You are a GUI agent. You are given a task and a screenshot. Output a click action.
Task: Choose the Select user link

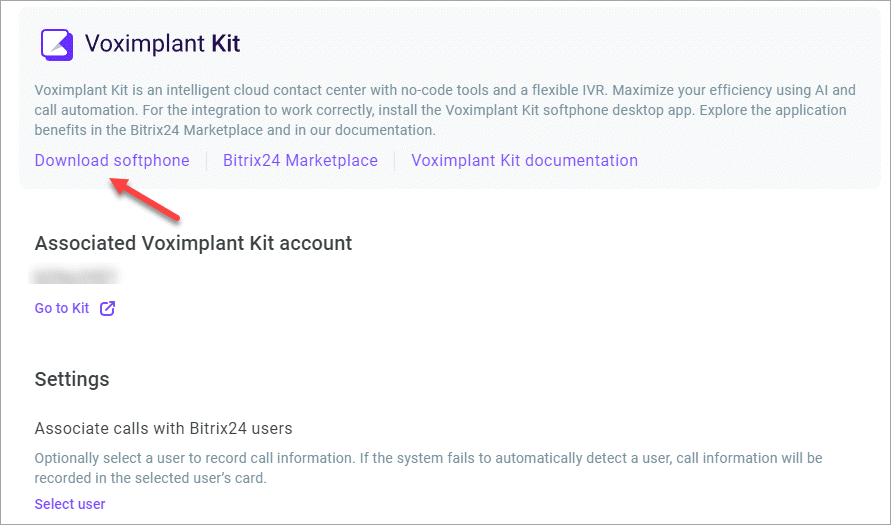click(x=70, y=504)
